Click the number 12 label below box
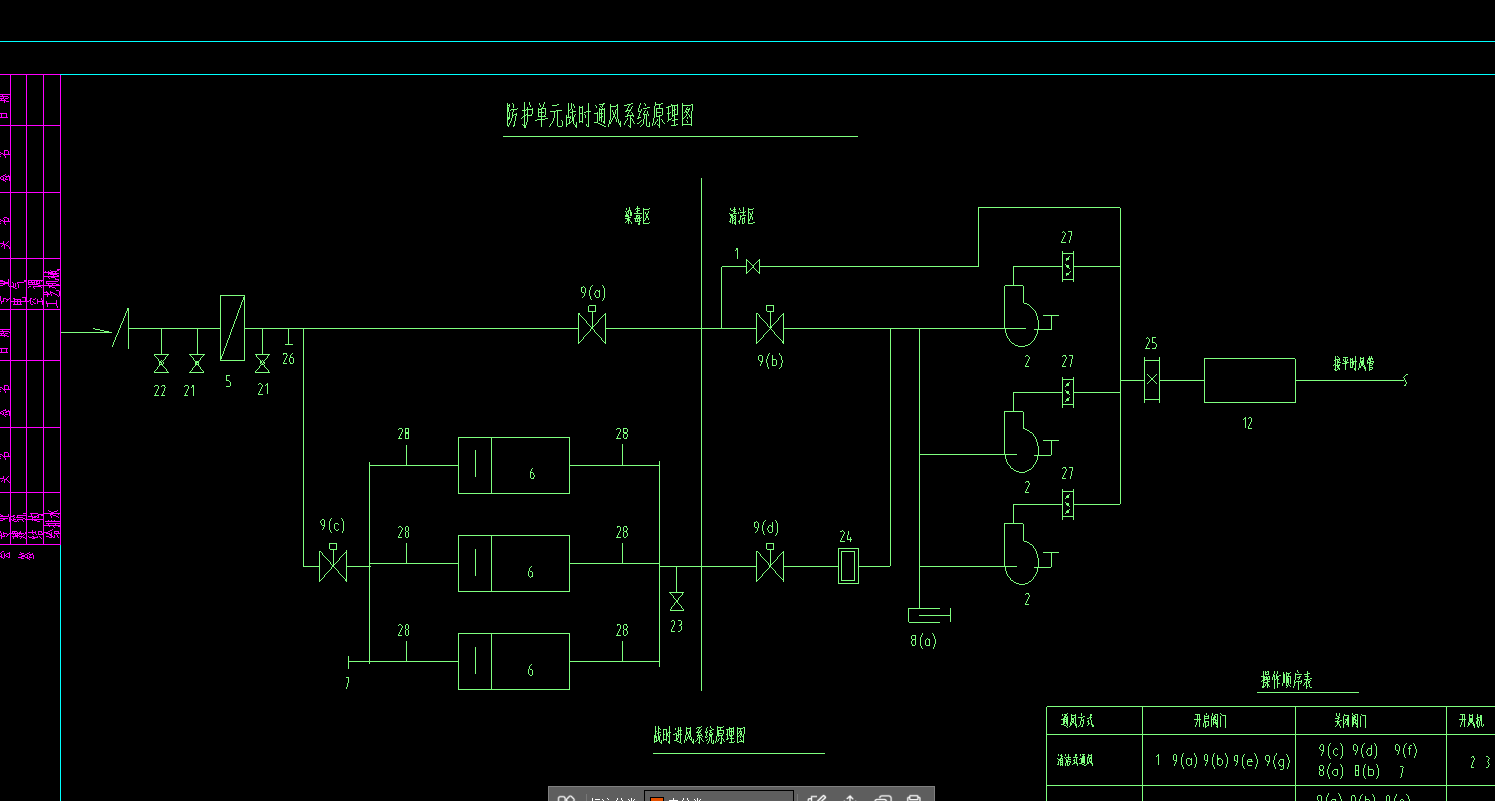The image size is (1495, 801). (x=1247, y=423)
